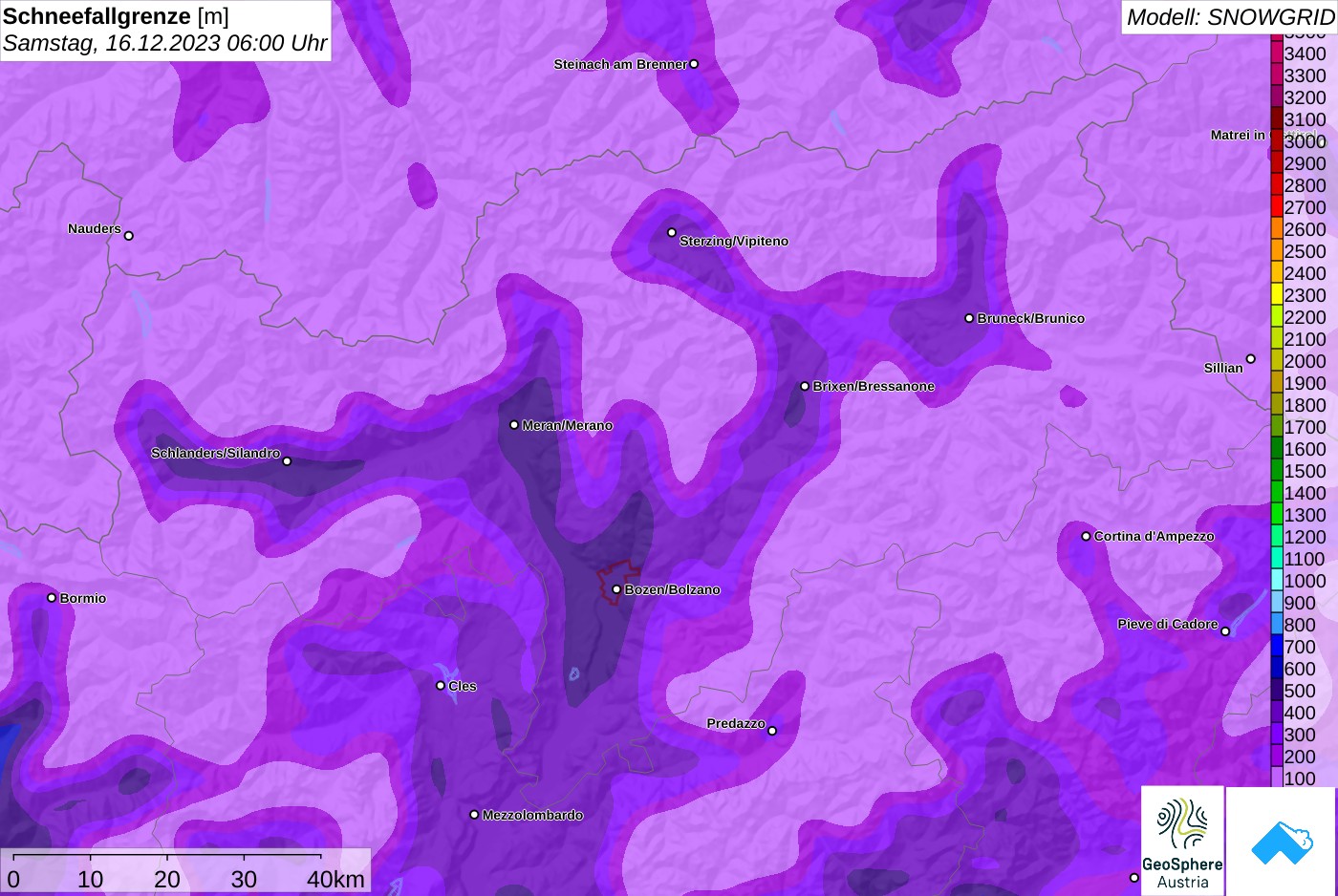Click the GeoSphere Austria logo
Image resolution: width=1338 pixels, height=896 pixels.
tap(1183, 842)
